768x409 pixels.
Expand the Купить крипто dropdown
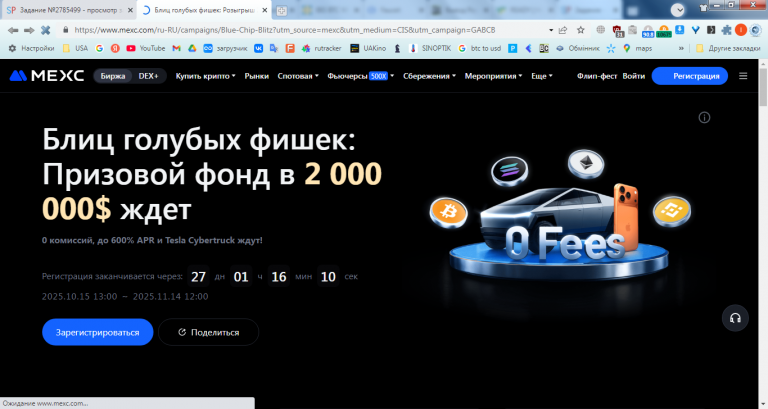[205, 76]
